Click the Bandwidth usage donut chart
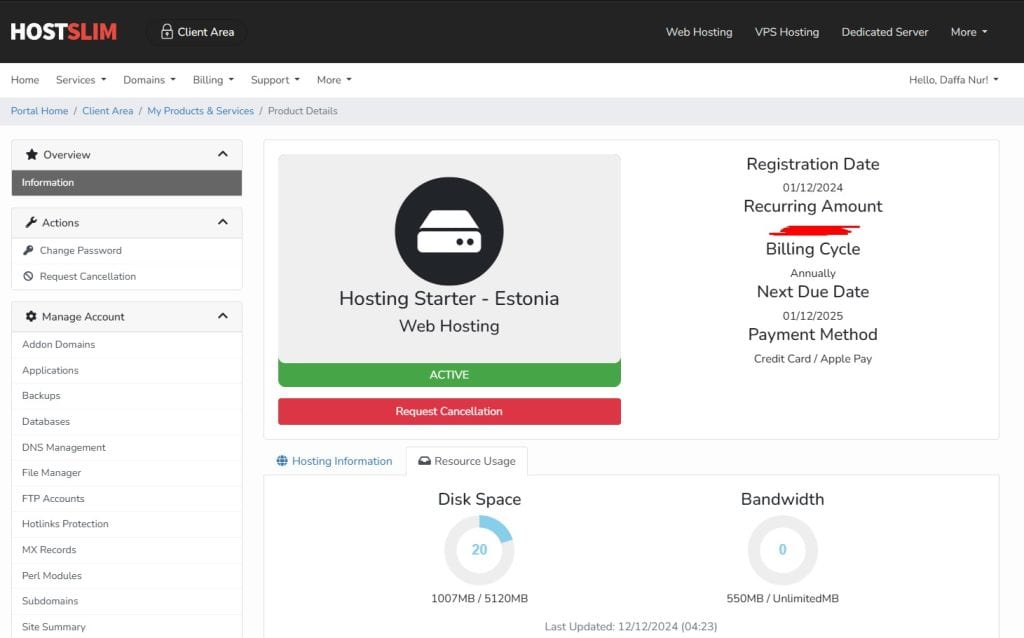This screenshot has height=638, width=1024. click(782, 550)
